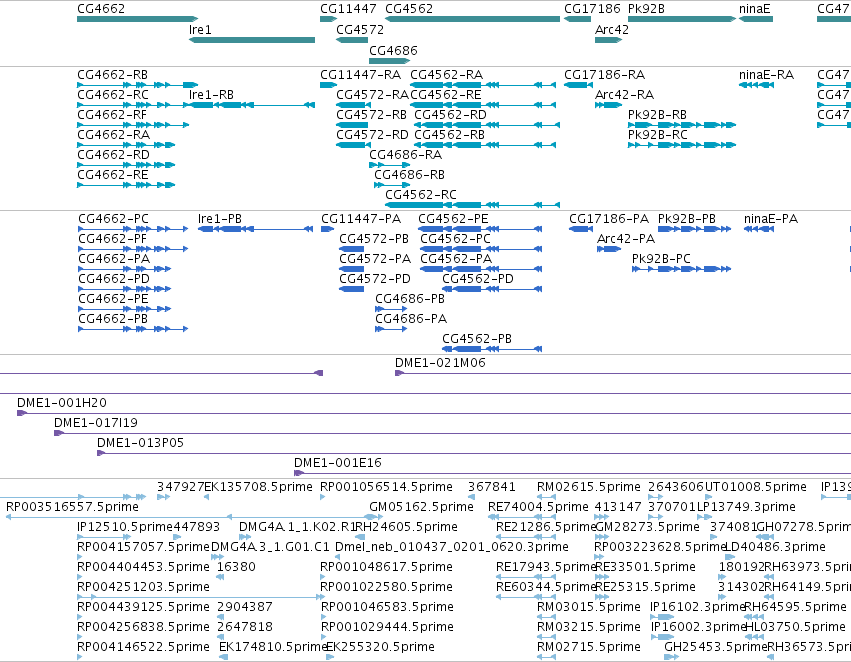Click the CG4686 gene name
Screen dimensions: 851x662
[393, 50]
